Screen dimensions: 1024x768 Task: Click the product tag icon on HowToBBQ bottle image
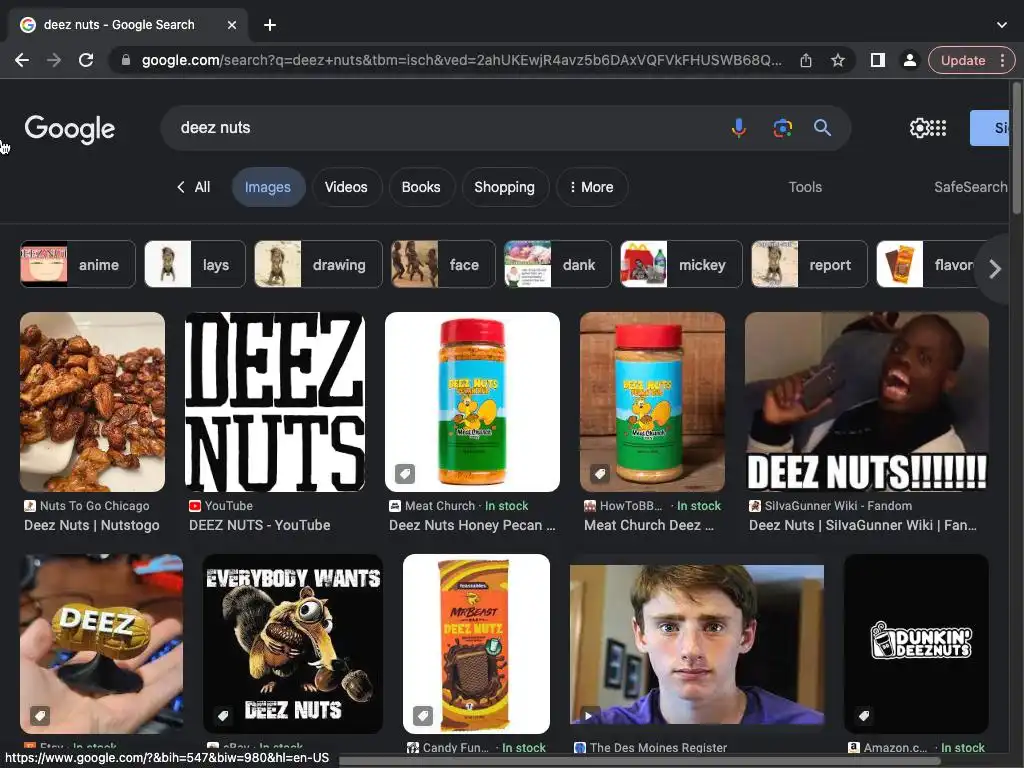(600, 473)
